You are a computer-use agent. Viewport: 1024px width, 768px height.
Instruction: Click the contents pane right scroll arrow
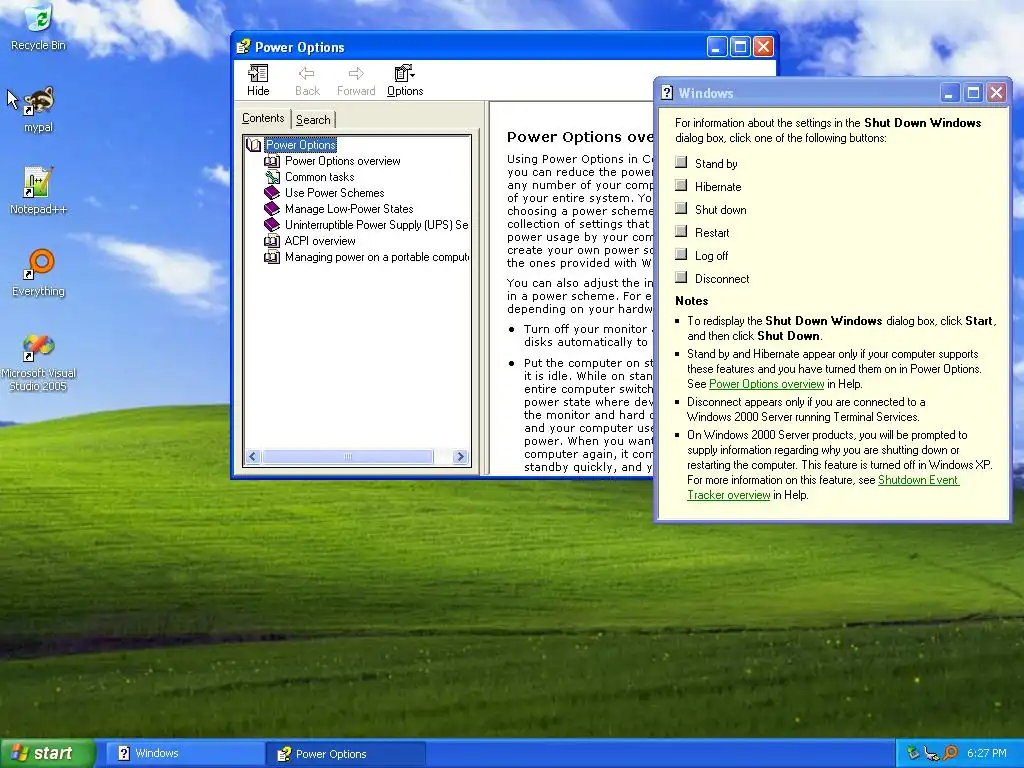pyautogui.click(x=460, y=456)
